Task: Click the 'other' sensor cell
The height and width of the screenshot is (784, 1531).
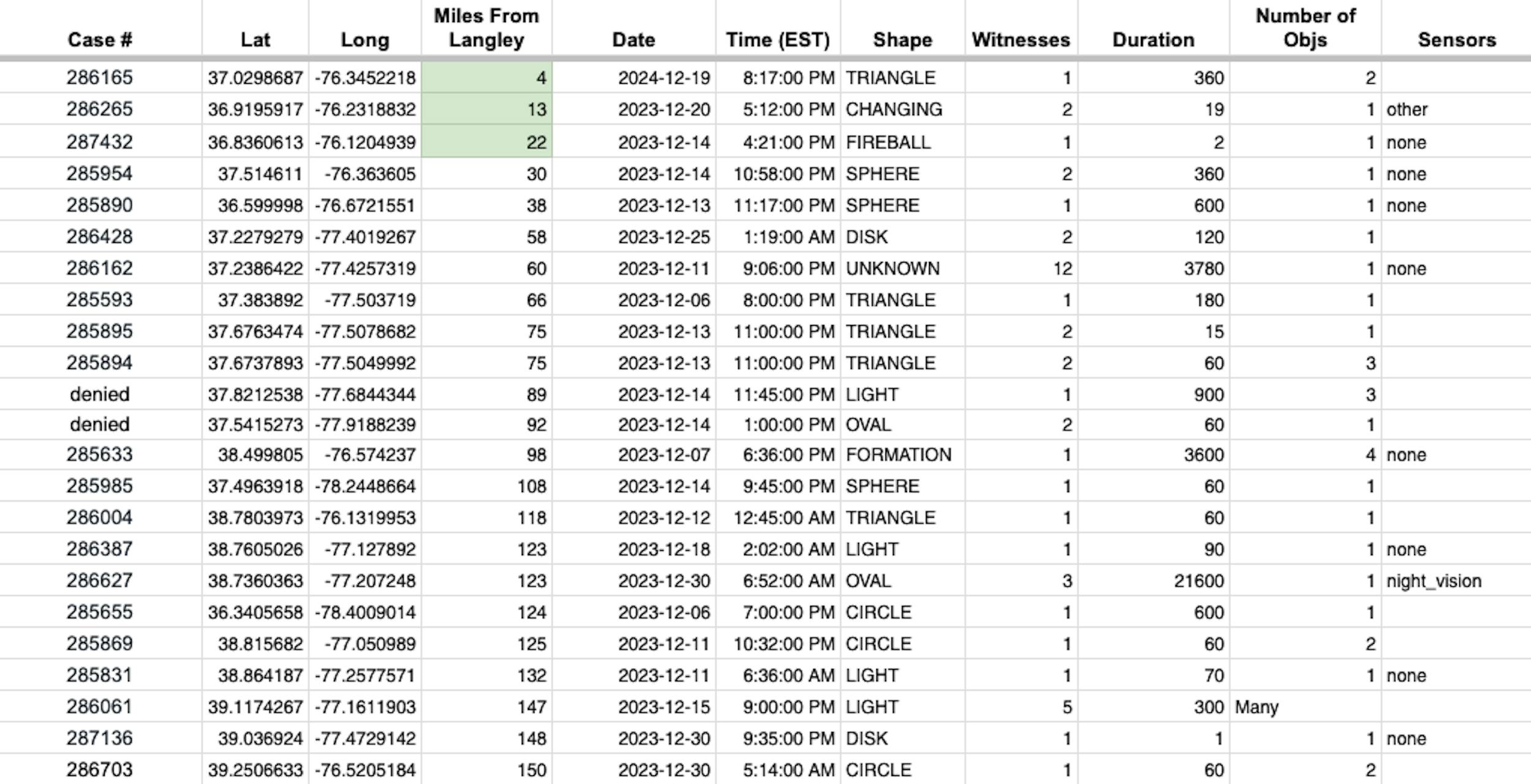Action: [x=1407, y=110]
